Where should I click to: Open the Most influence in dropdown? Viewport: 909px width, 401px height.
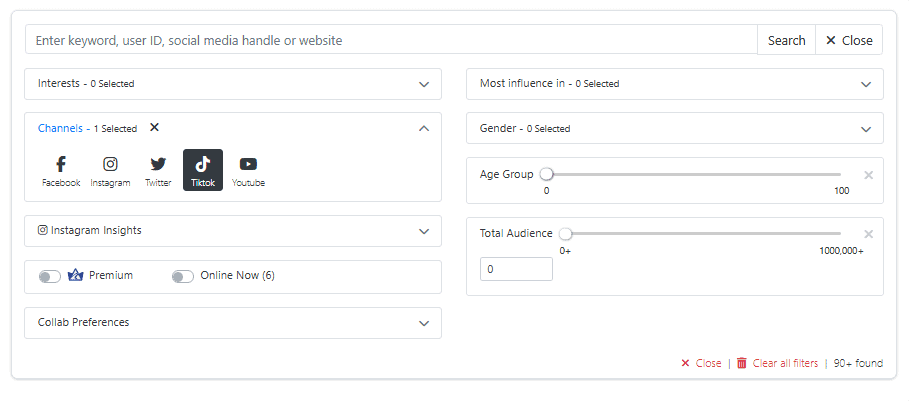tap(675, 84)
